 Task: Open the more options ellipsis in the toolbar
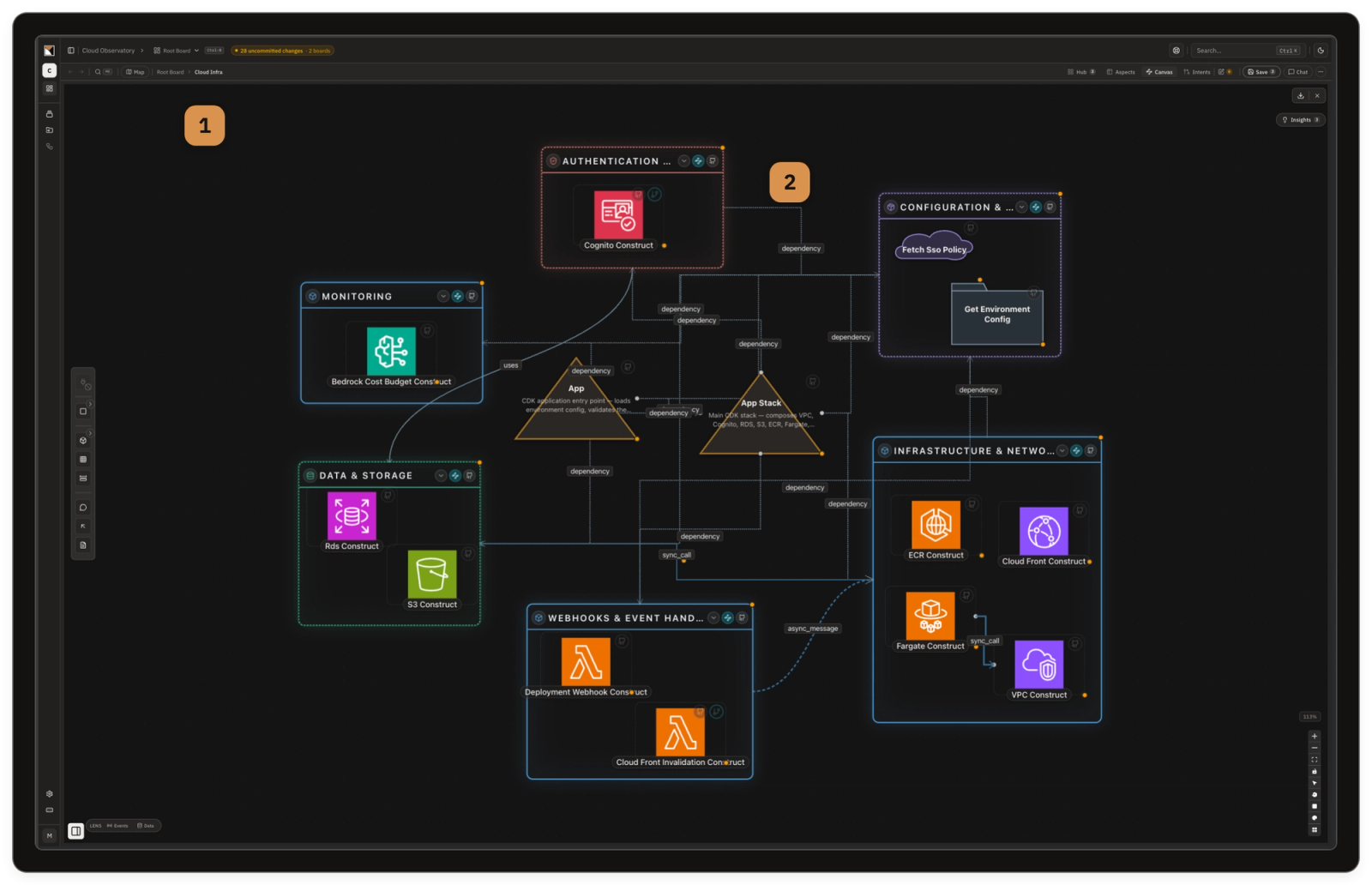pos(1321,72)
